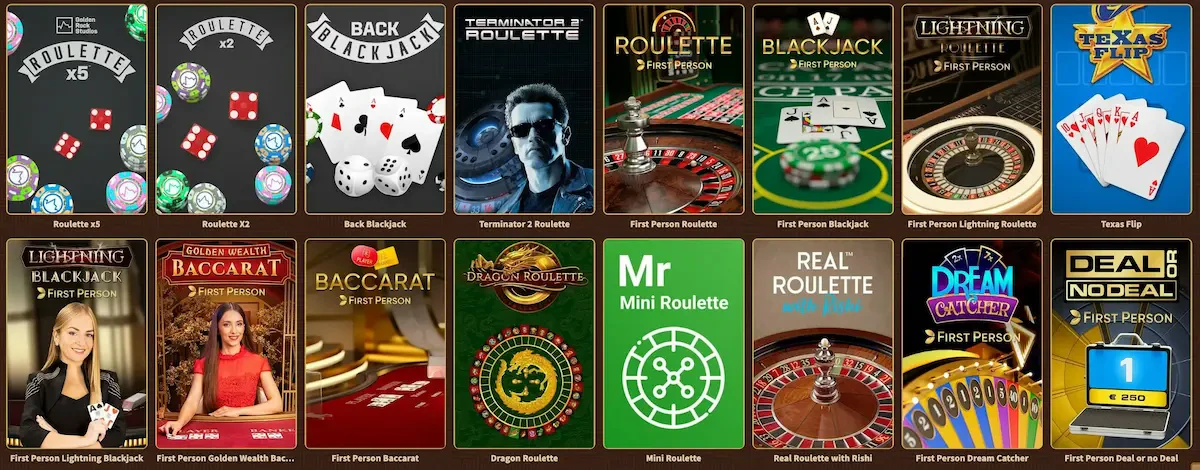Open the Texas Flip card game

click(x=1122, y=110)
